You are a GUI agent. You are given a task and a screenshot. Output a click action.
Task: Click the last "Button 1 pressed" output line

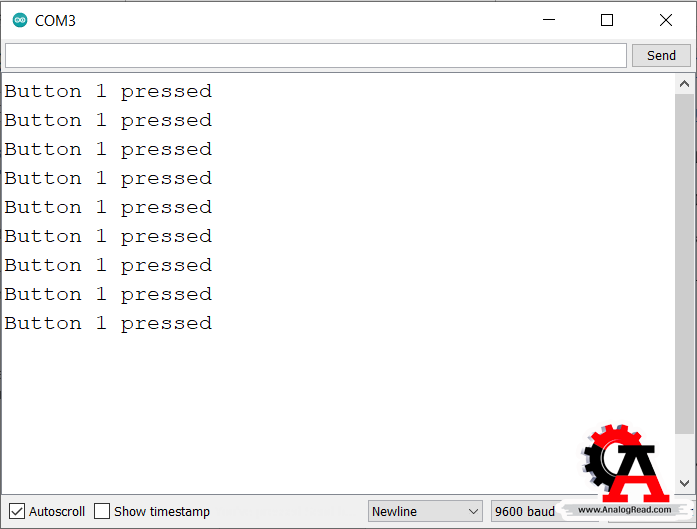tap(108, 324)
